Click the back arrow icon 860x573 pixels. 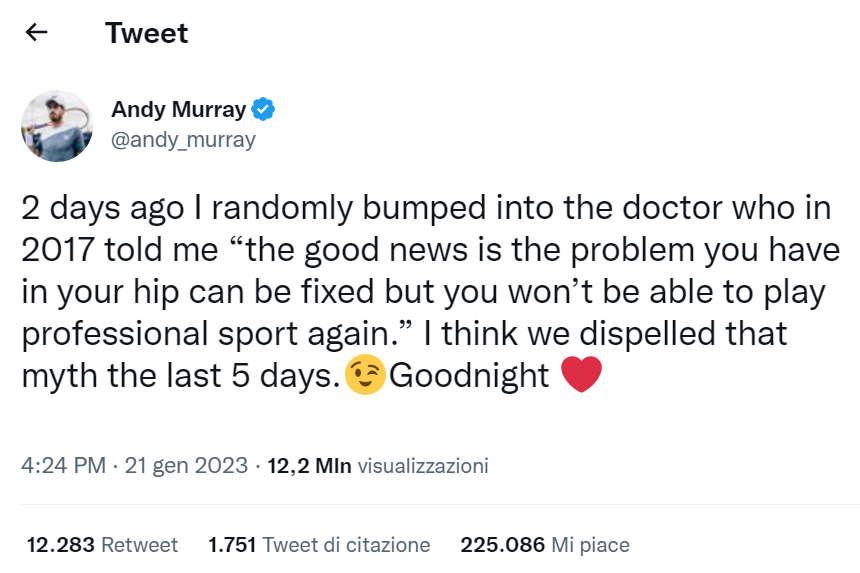(37, 33)
